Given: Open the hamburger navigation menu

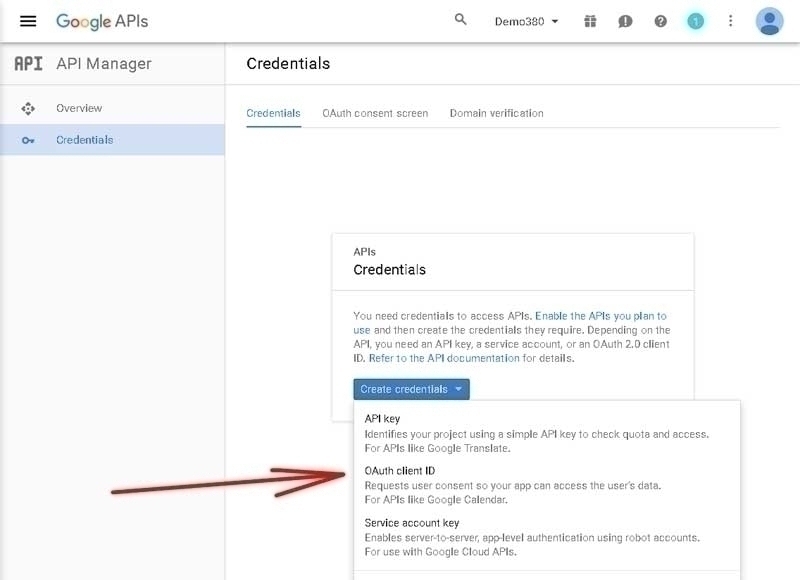Looking at the screenshot, I should (x=28, y=21).
